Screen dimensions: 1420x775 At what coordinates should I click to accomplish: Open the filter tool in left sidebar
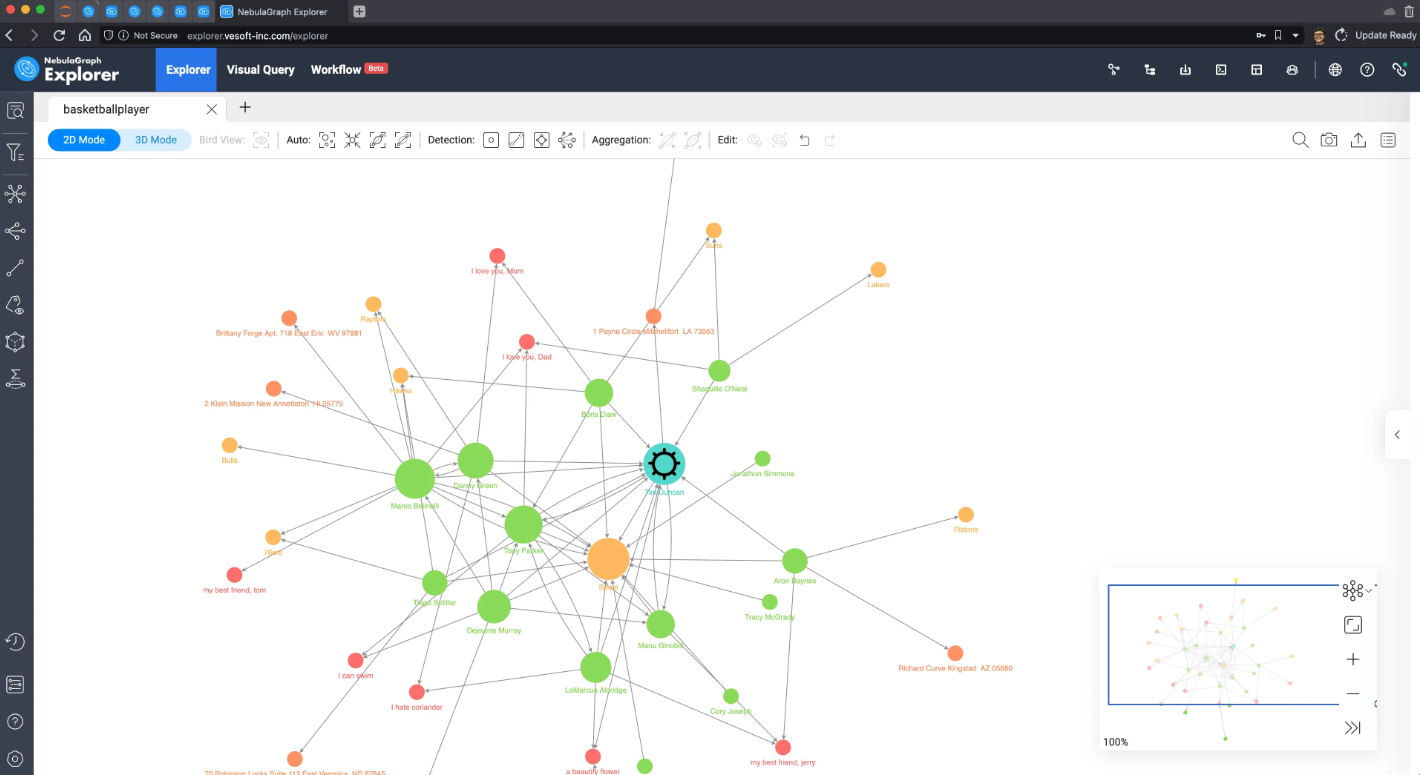pyautogui.click(x=15, y=153)
